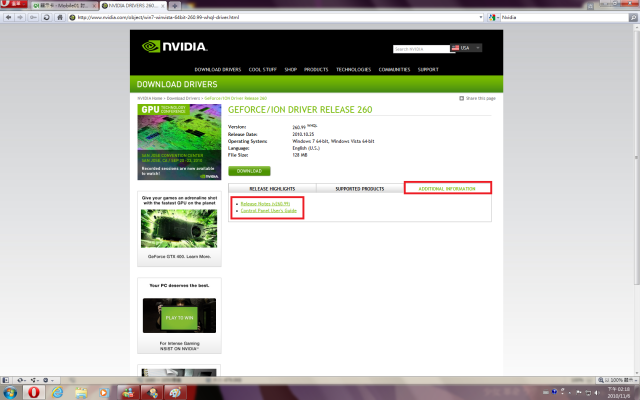Open the USA country selector dropdown
This screenshot has width=640, height=400.
pyautogui.click(x=466, y=48)
